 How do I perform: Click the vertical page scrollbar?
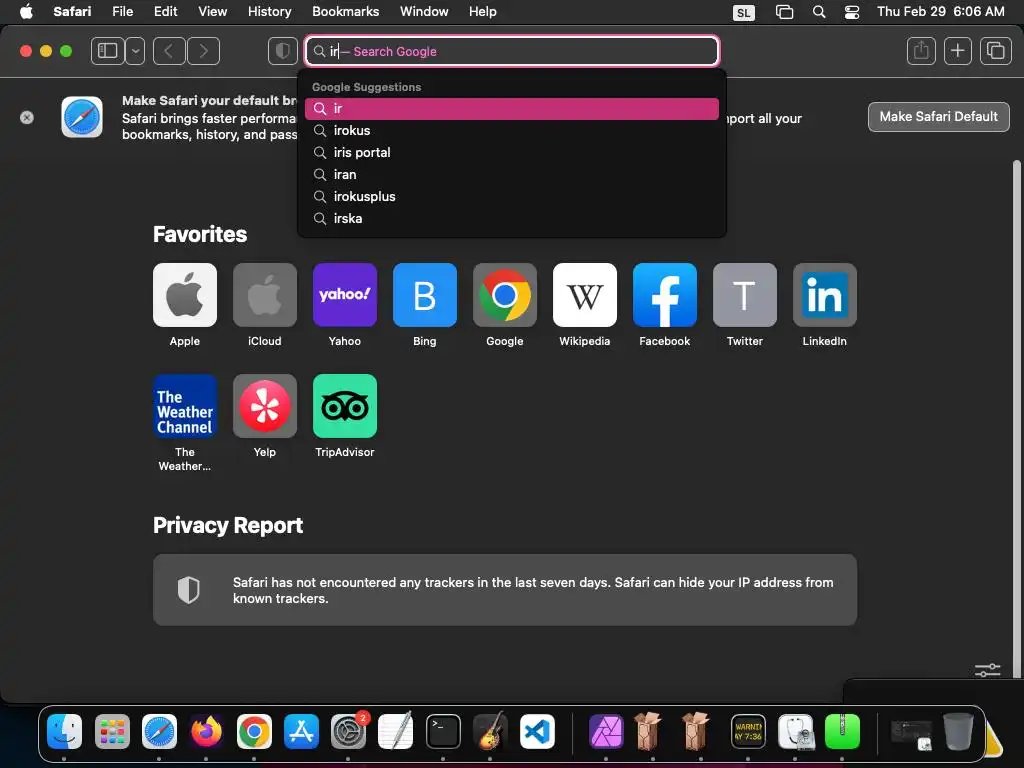coord(1016,418)
